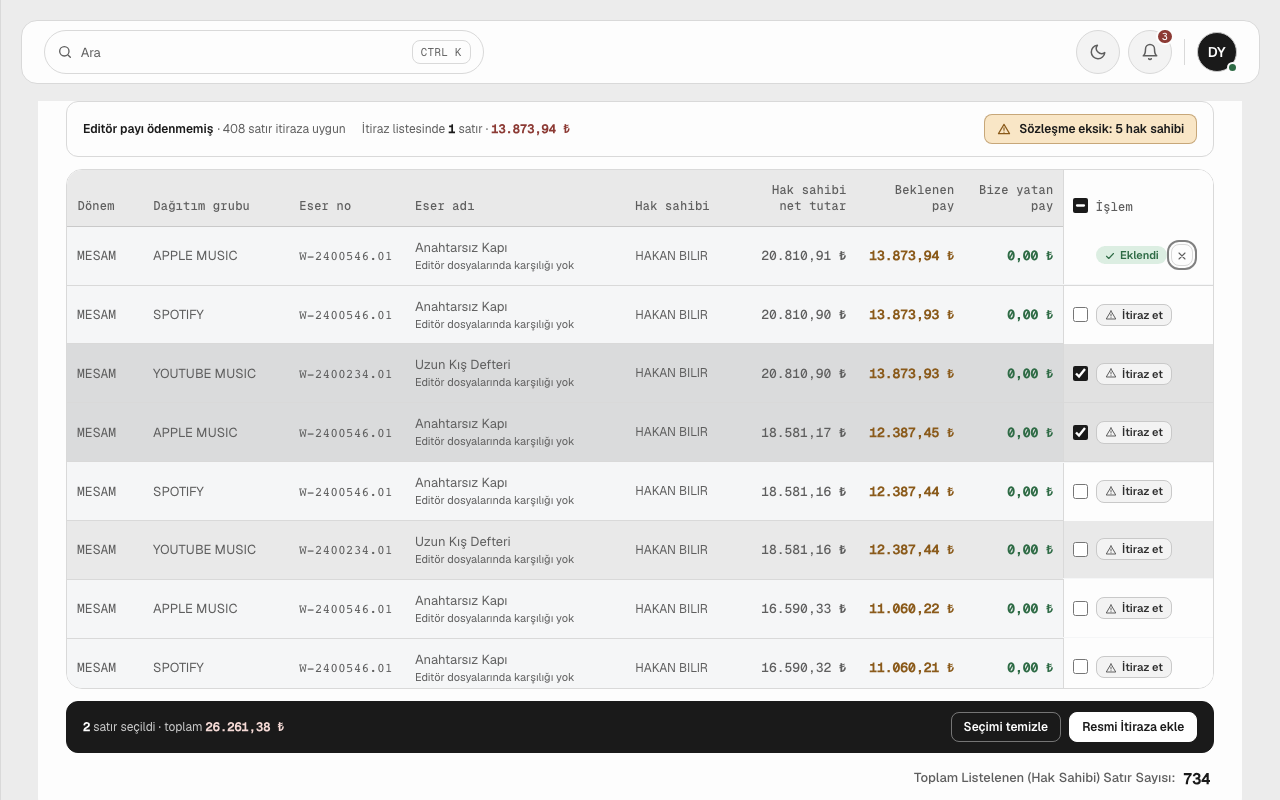Click the Eser adı column header
Image resolution: width=1280 pixels, height=800 pixels.
click(x=444, y=206)
